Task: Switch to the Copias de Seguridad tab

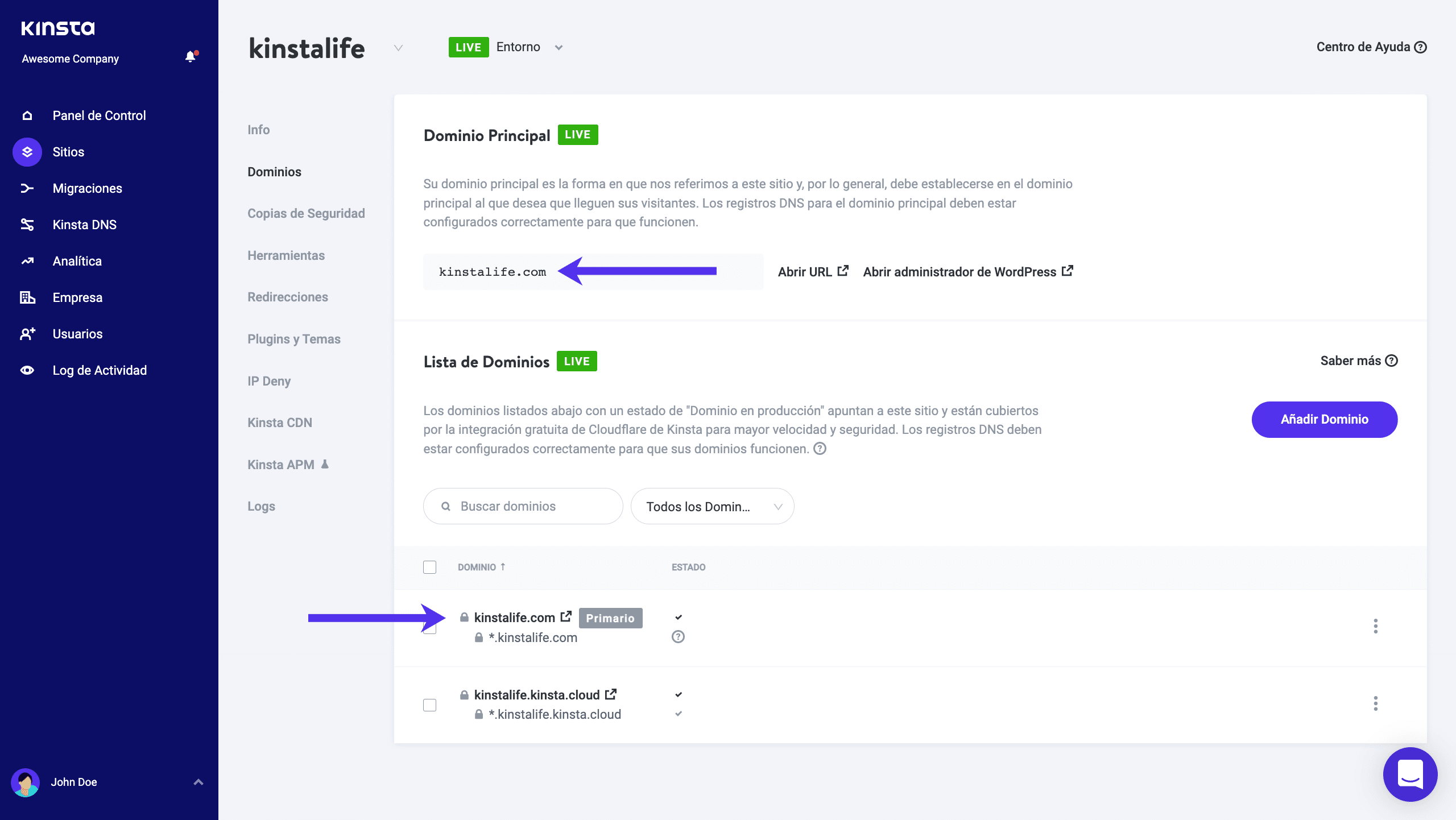Action: (x=306, y=213)
